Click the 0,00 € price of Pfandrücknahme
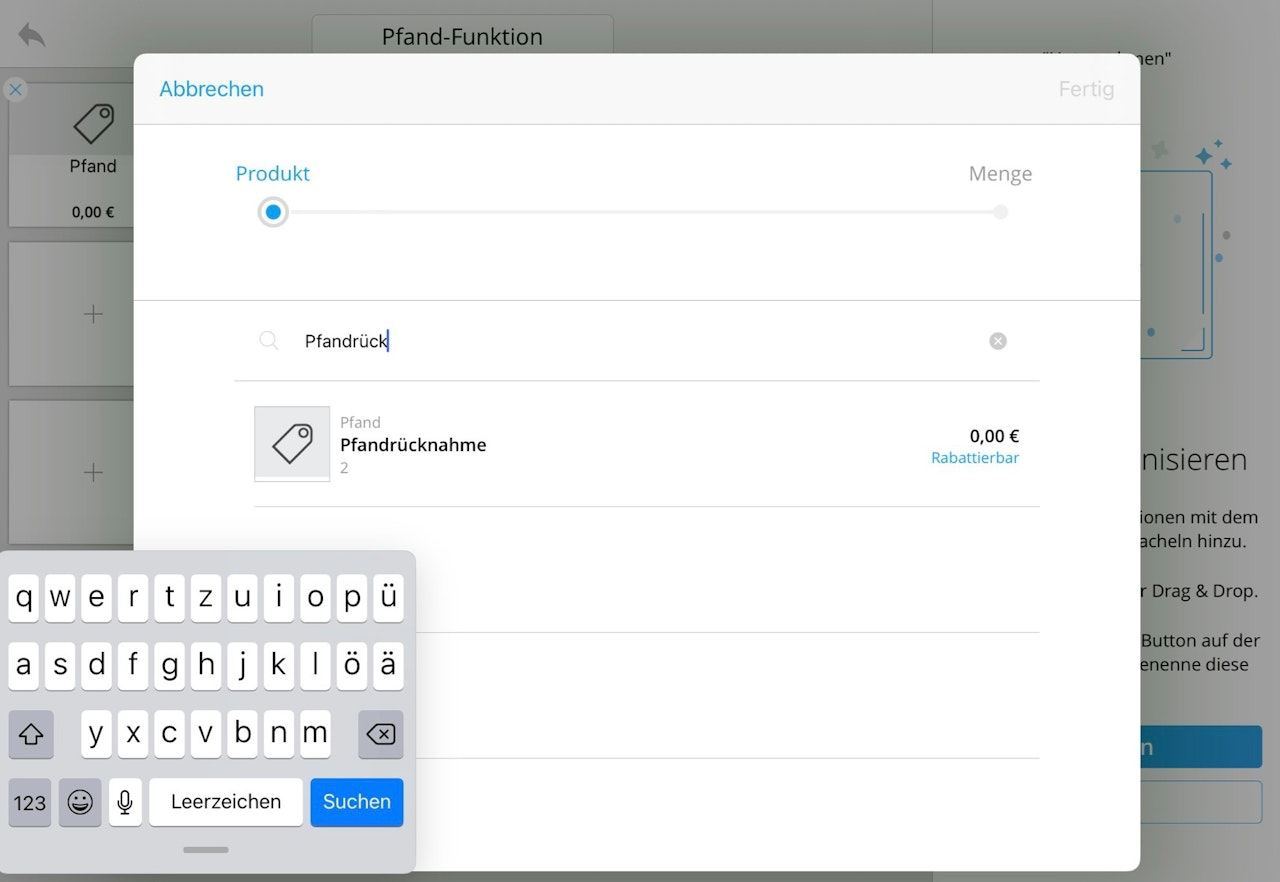This screenshot has height=882, width=1280. point(994,436)
